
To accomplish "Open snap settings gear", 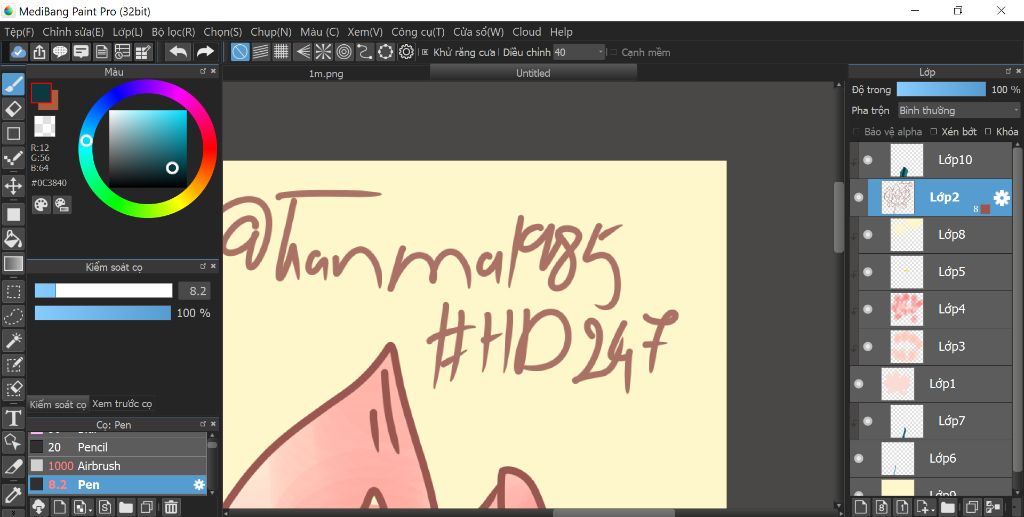I will 407,52.
